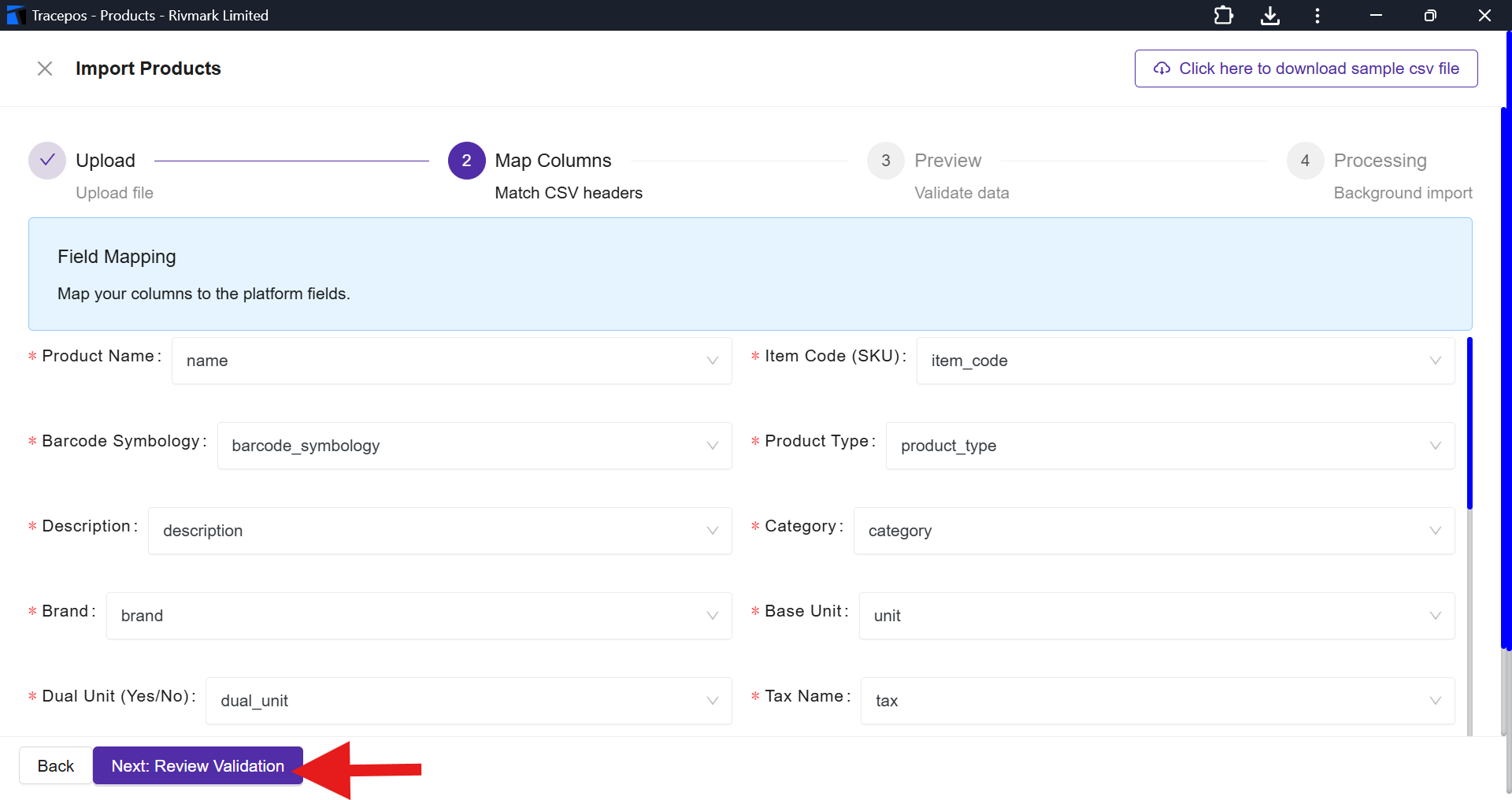Image resolution: width=1512 pixels, height=800 pixels.
Task: Open the Item Code (SKU) mapping dropdown
Action: click(x=1186, y=361)
